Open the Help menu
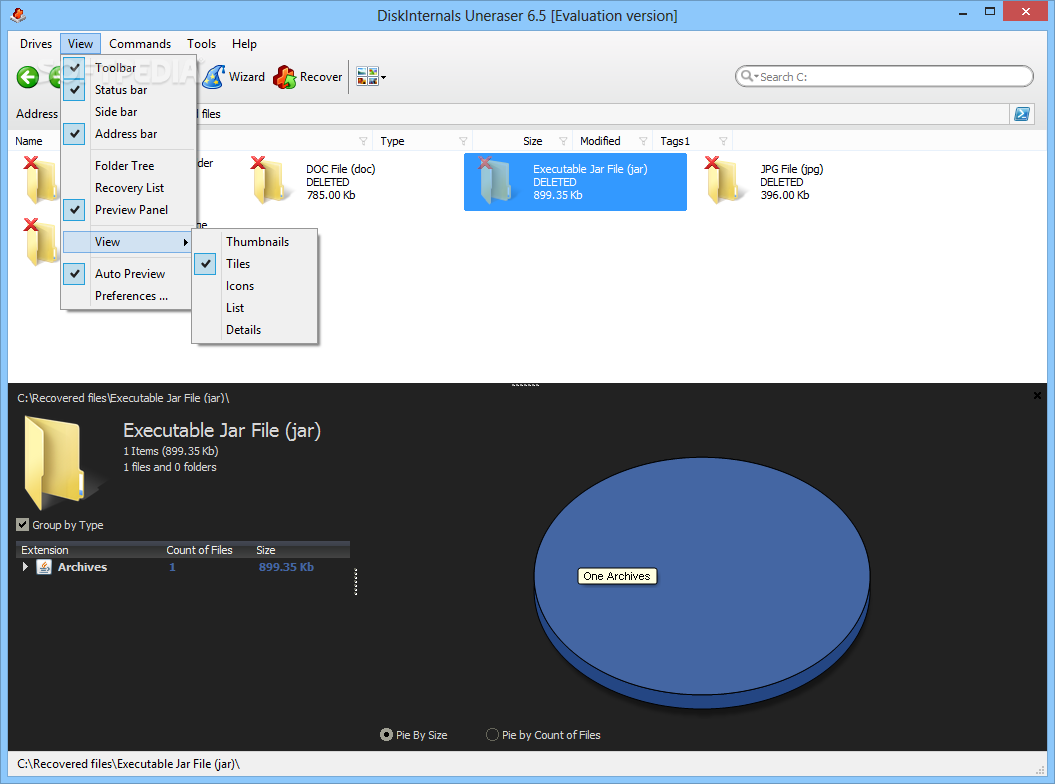The width and height of the screenshot is (1055, 784). (244, 44)
